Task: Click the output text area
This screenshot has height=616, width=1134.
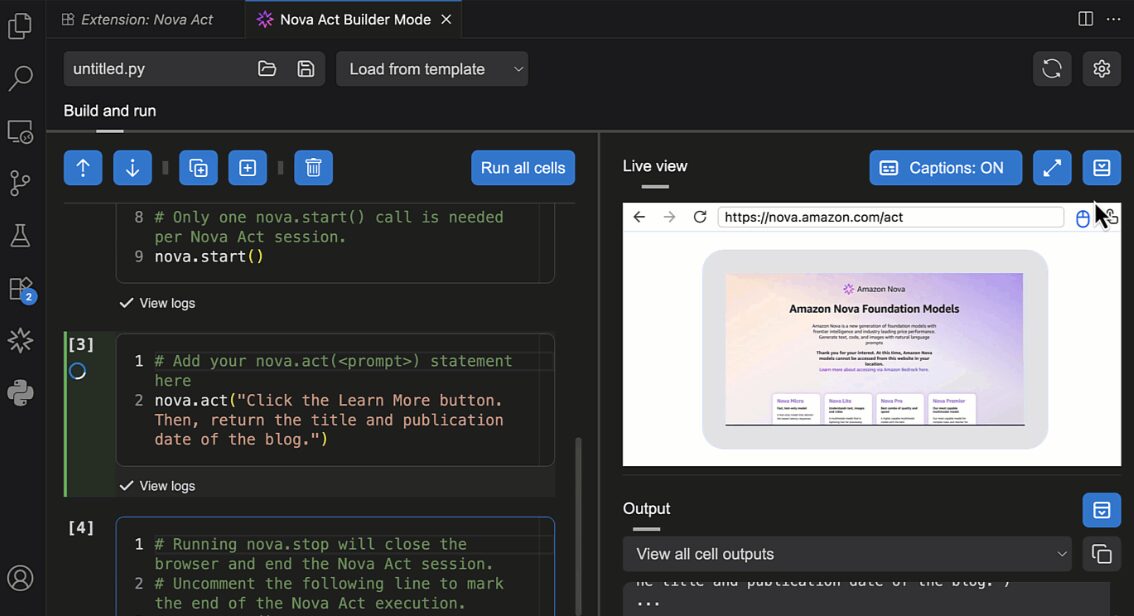Action: tap(866, 599)
